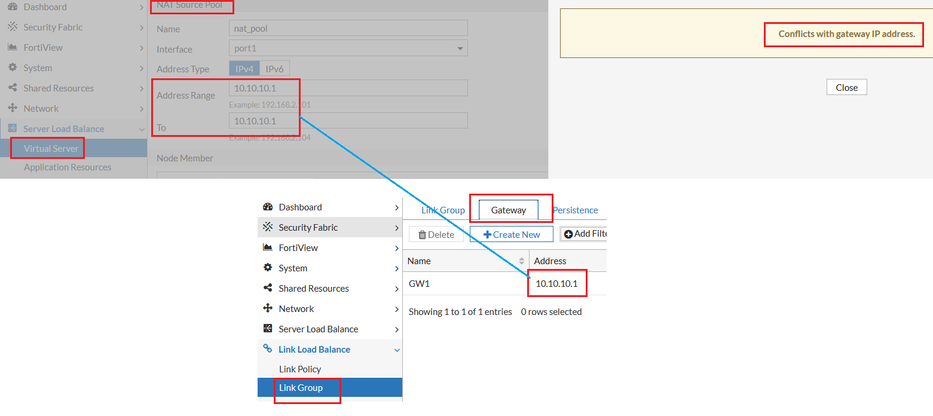The height and width of the screenshot is (416, 933).
Task: Click the Link Load Balance chain icon
Action: click(268, 349)
